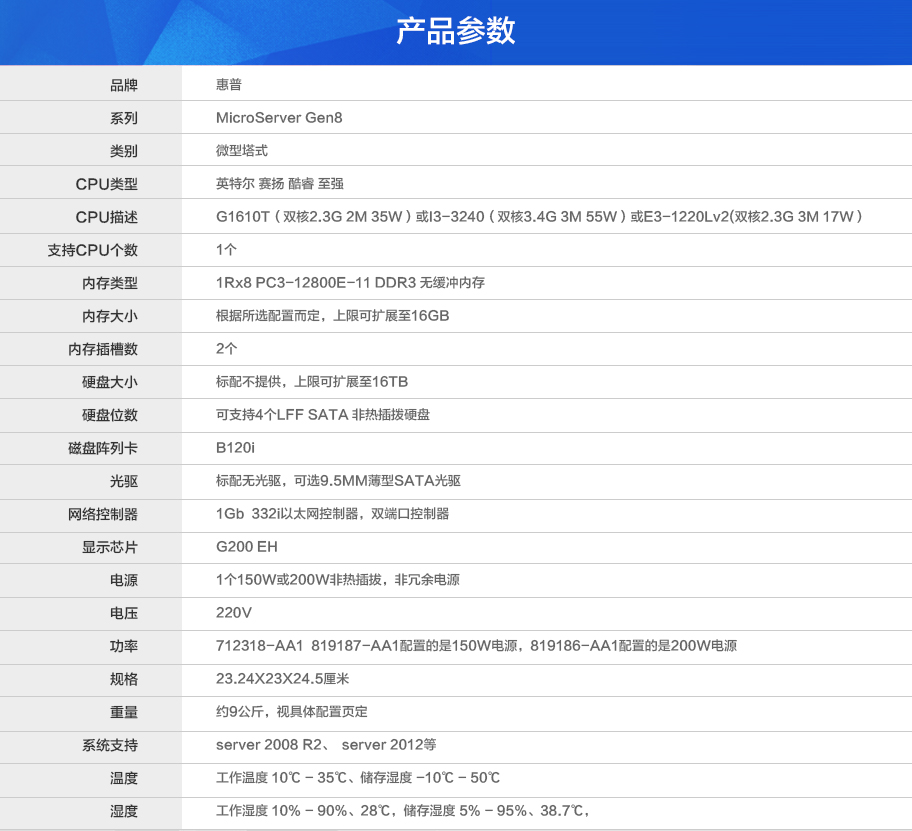The image size is (912, 831).
Task: Click the brand value 惠普
Action: (229, 84)
